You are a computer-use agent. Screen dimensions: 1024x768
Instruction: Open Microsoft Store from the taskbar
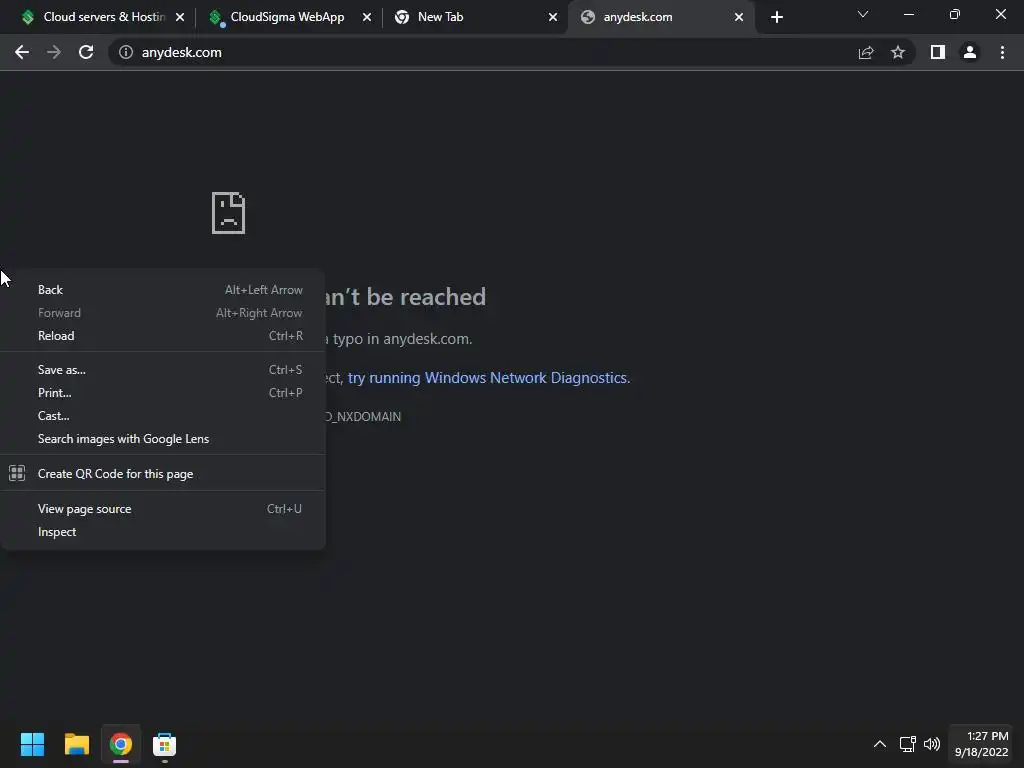(165, 744)
